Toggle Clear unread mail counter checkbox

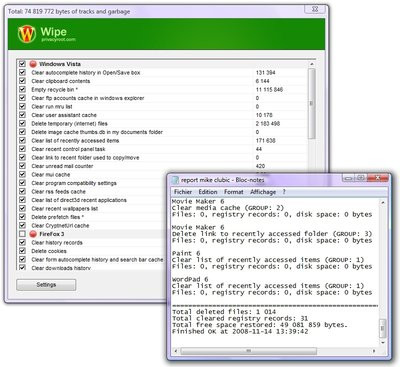point(22,166)
